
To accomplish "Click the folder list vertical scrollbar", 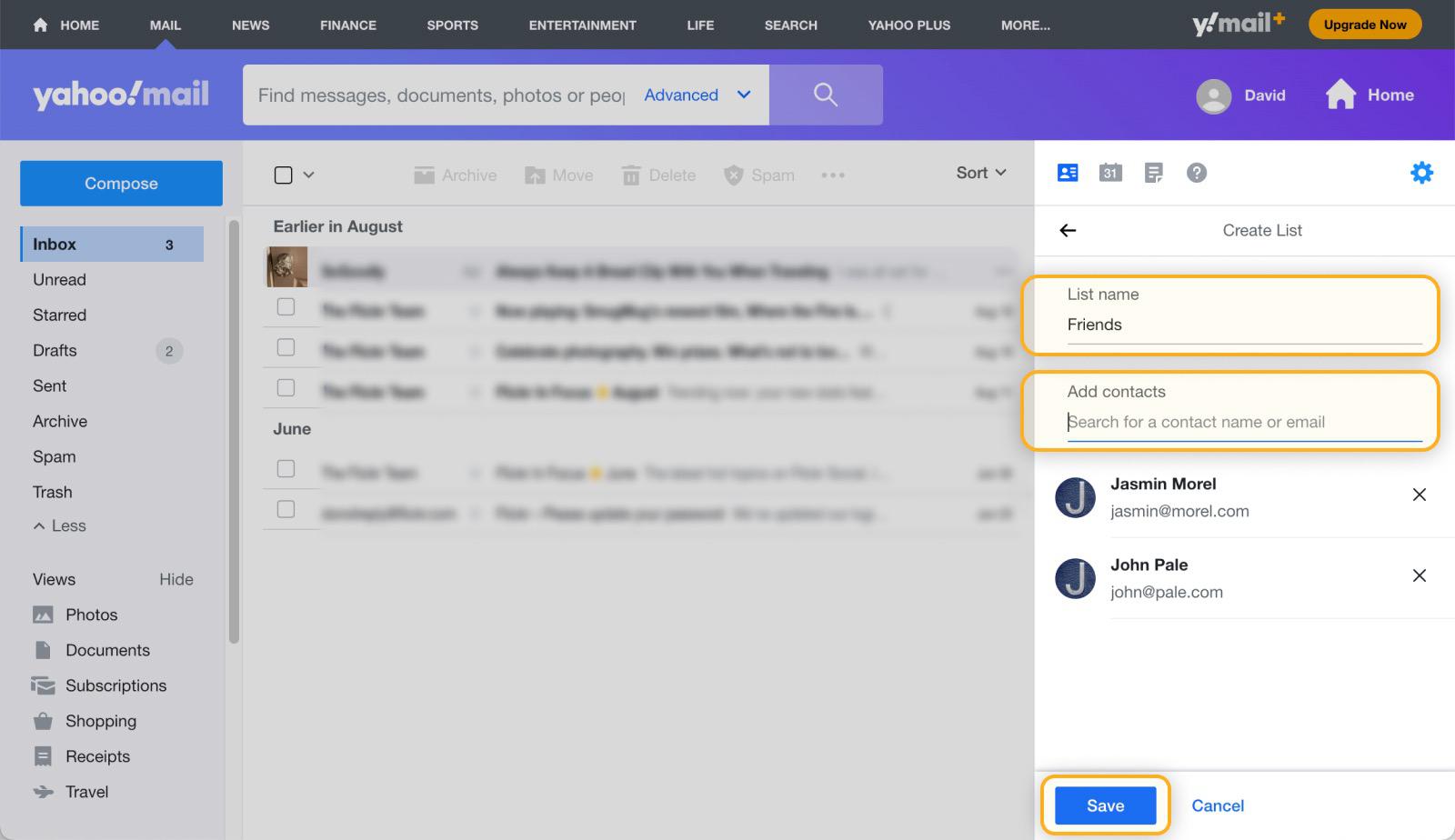I will click(234, 432).
